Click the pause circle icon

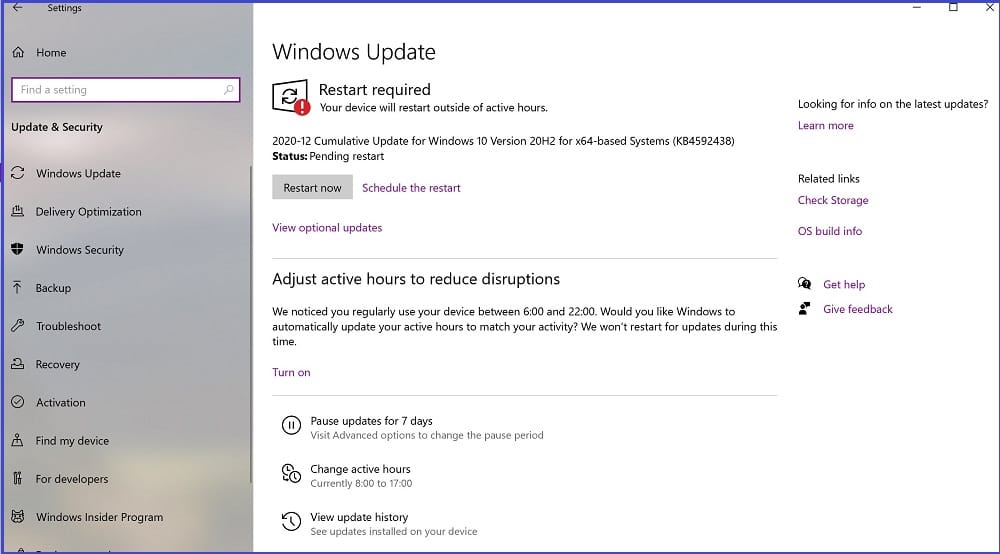[291, 425]
